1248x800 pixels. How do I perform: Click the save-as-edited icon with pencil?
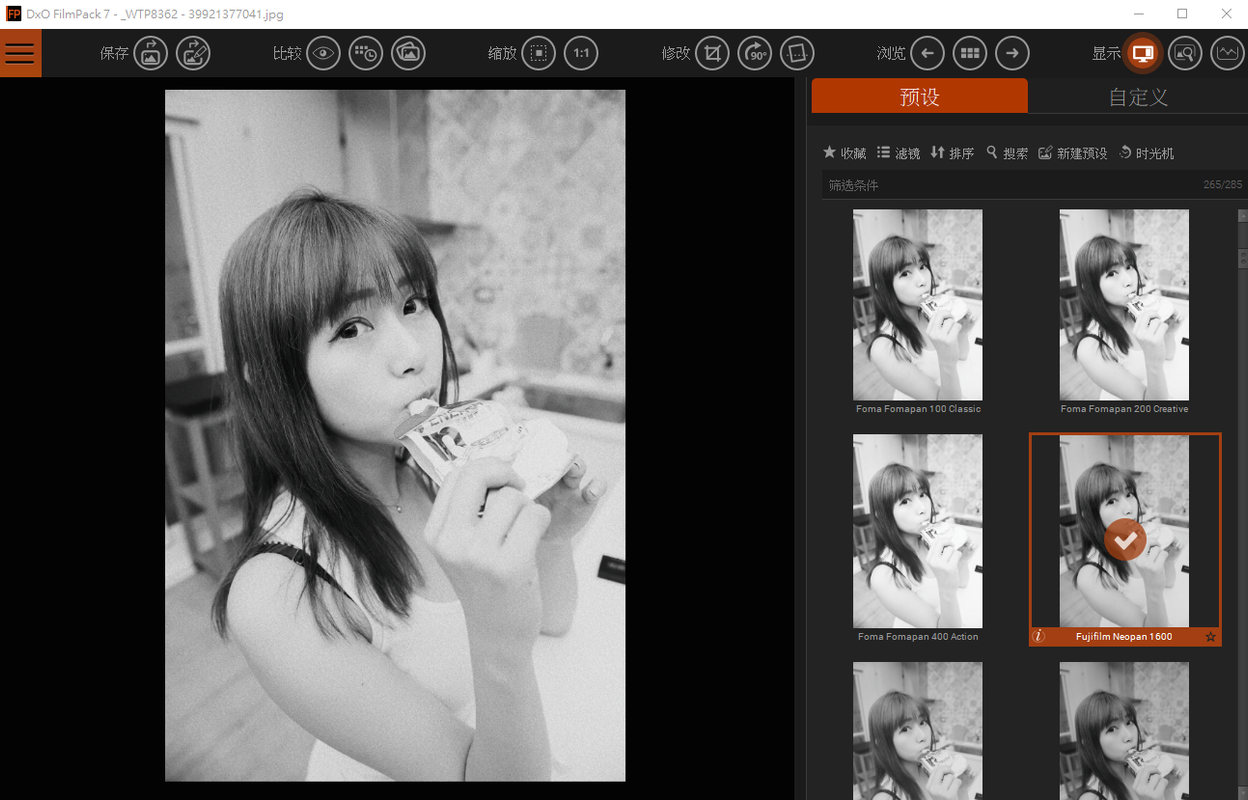[x=193, y=53]
